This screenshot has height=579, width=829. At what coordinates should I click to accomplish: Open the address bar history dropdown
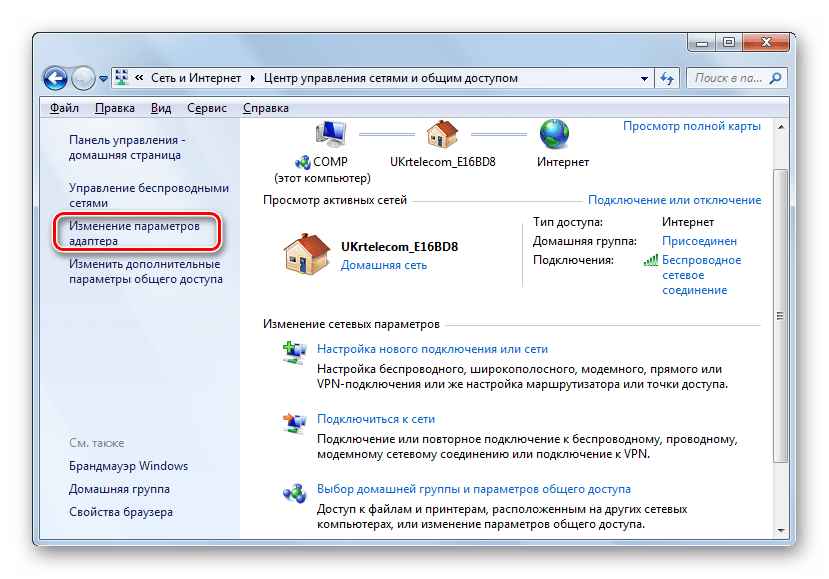pyautogui.click(x=644, y=77)
